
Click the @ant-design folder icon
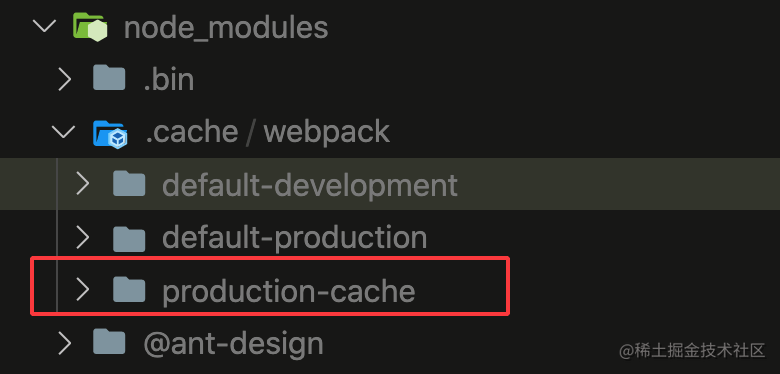pyautogui.click(x=109, y=342)
